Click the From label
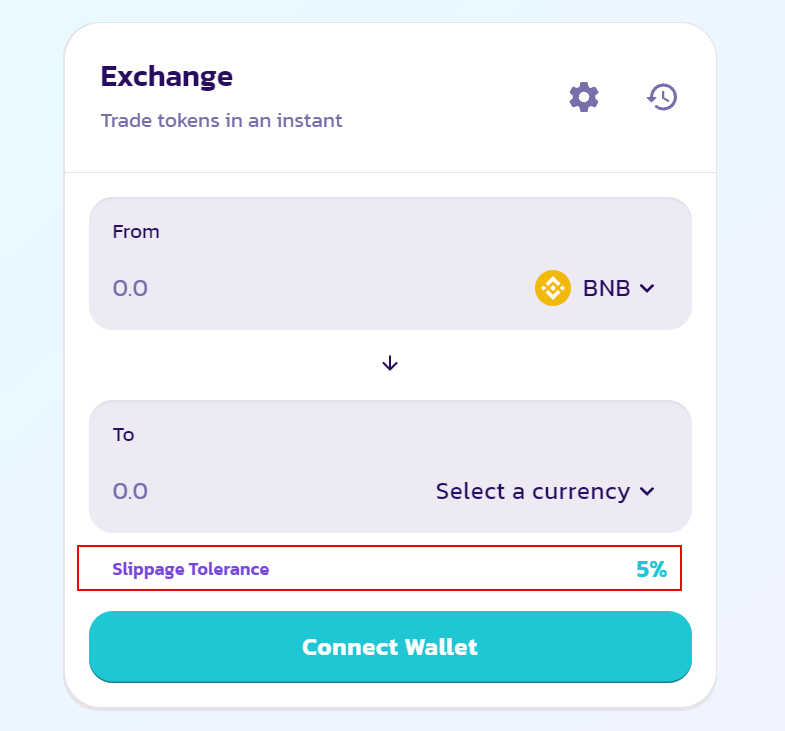This screenshot has height=731, width=785. pyautogui.click(x=136, y=232)
